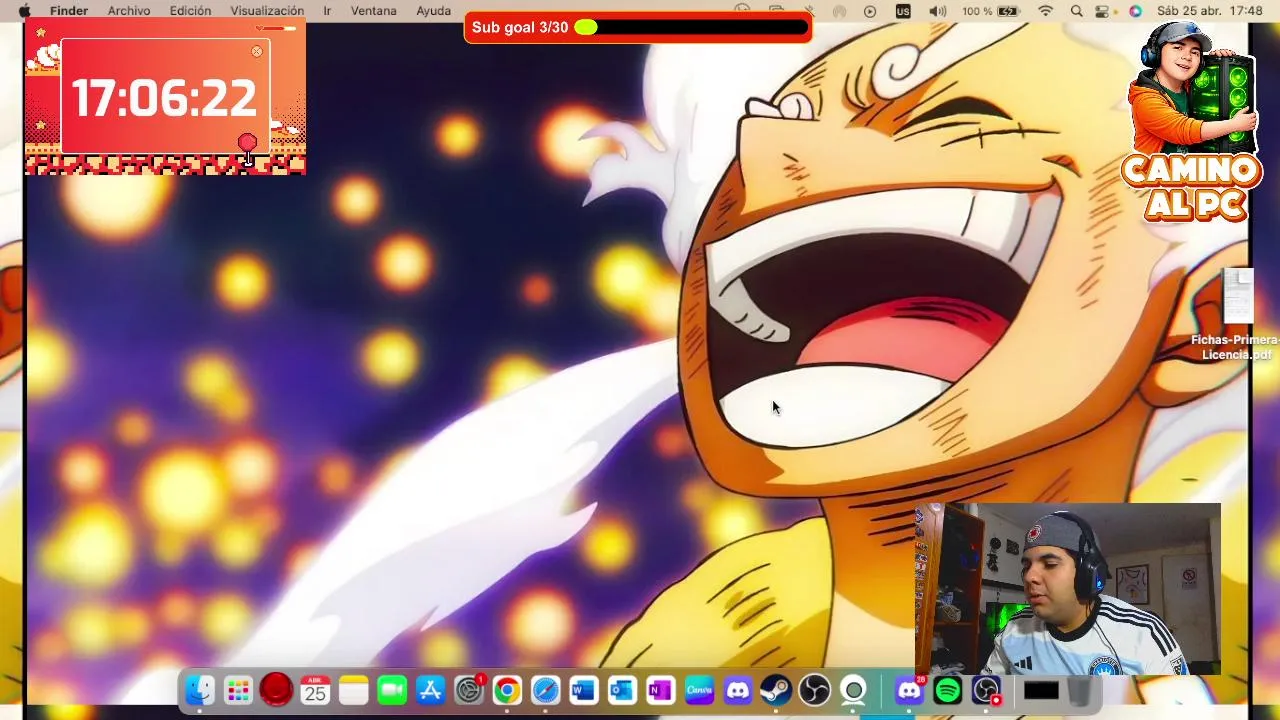Open the Ayuda menu
The image size is (1280, 720).
click(433, 11)
